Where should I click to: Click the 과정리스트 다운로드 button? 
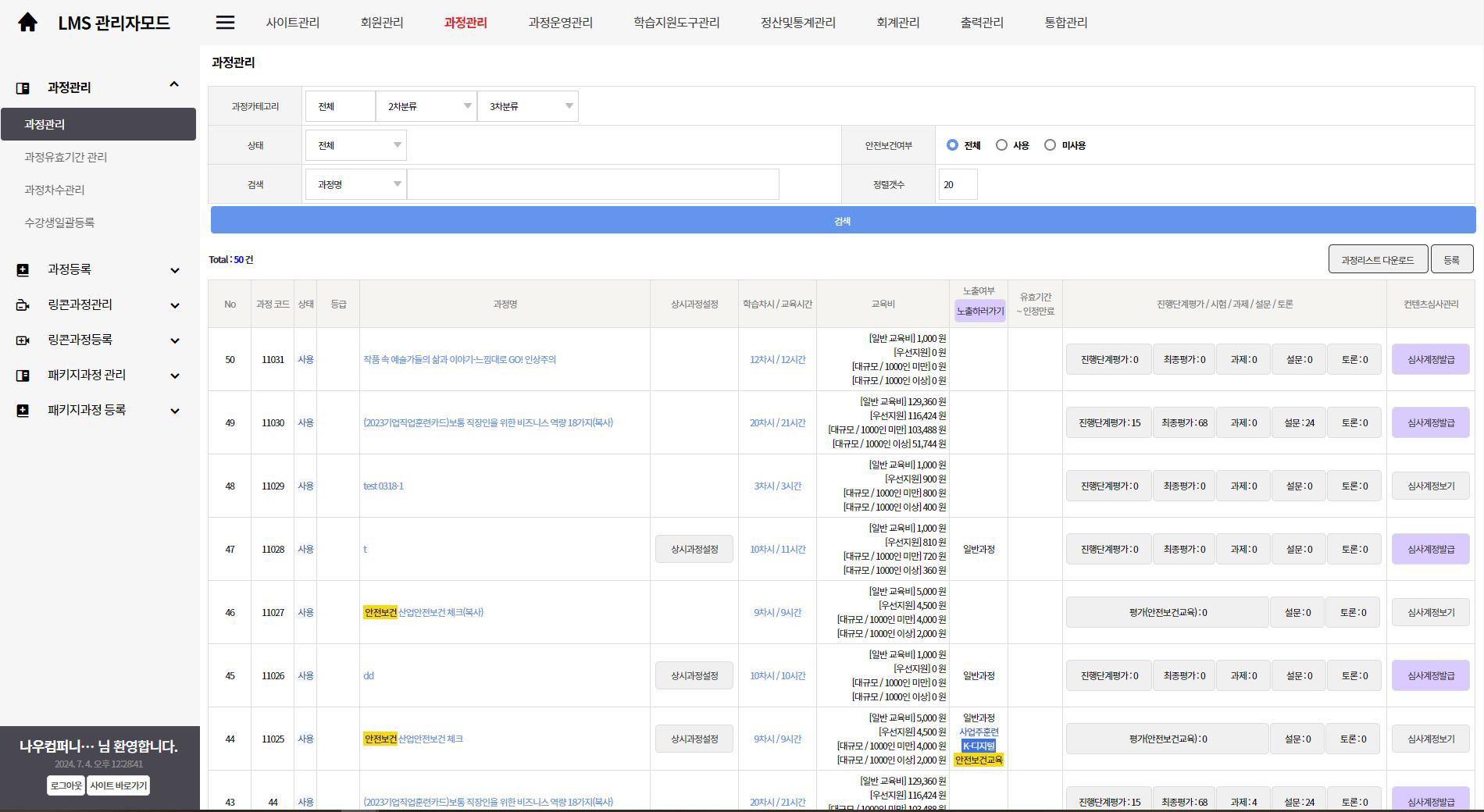point(1377,260)
